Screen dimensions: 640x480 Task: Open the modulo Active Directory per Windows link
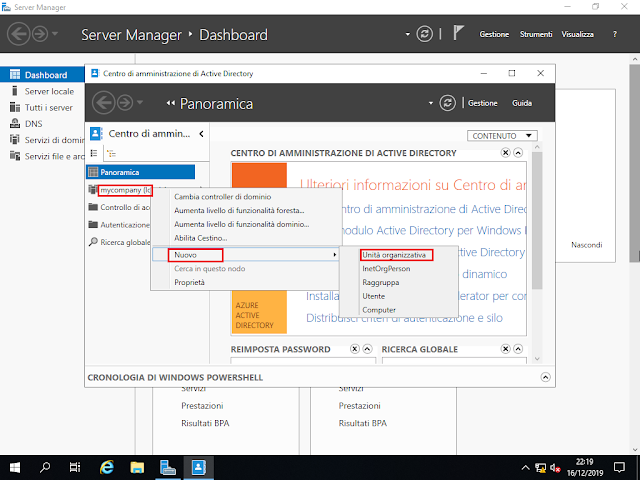pos(433,231)
